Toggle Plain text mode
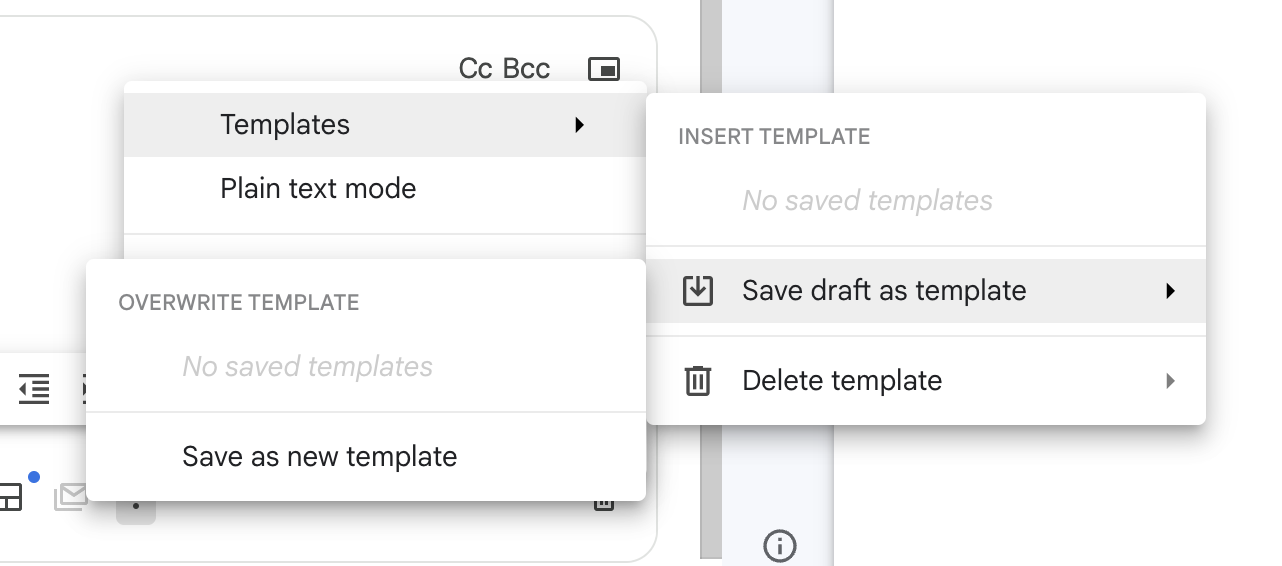 pos(318,189)
